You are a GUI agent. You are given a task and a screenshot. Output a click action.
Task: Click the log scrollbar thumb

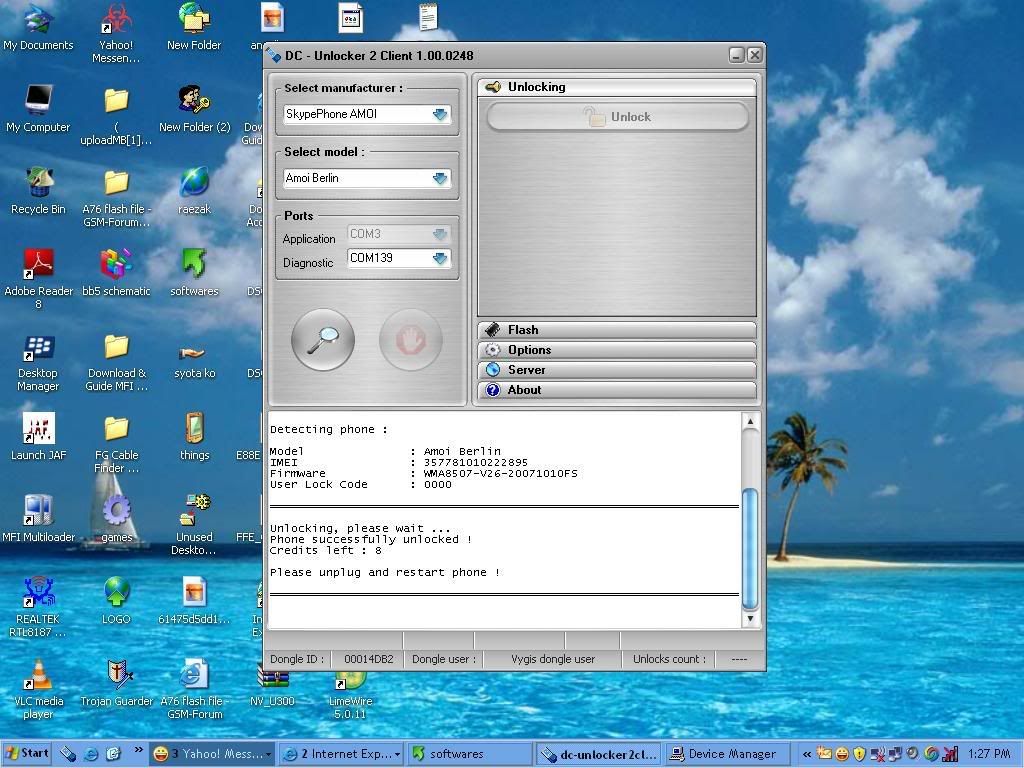pos(750,549)
